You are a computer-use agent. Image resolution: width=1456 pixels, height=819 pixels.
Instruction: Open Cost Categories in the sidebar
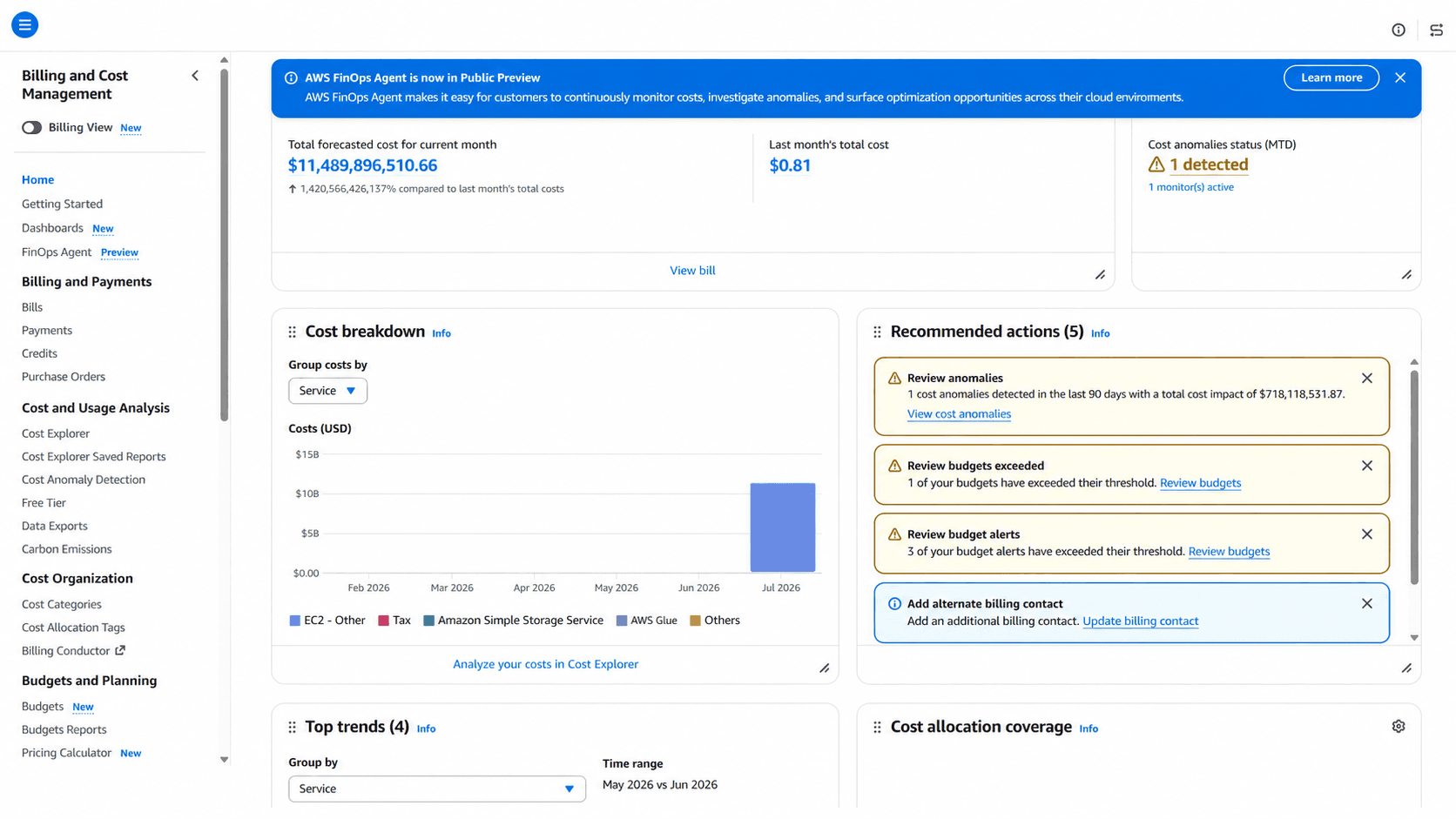point(61,604)
